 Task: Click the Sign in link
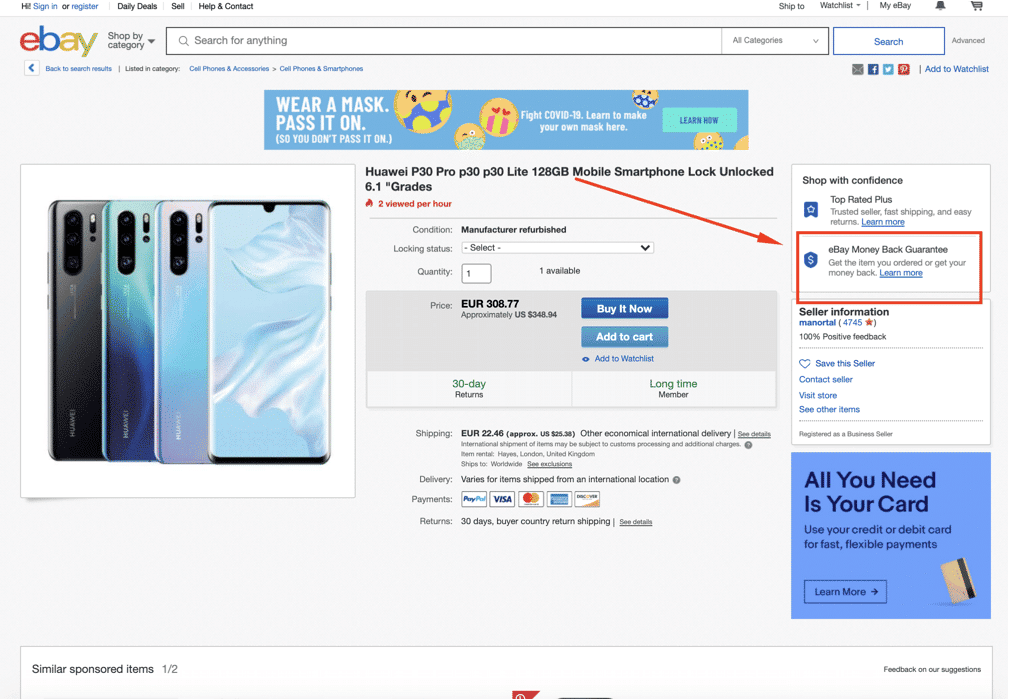45,6
